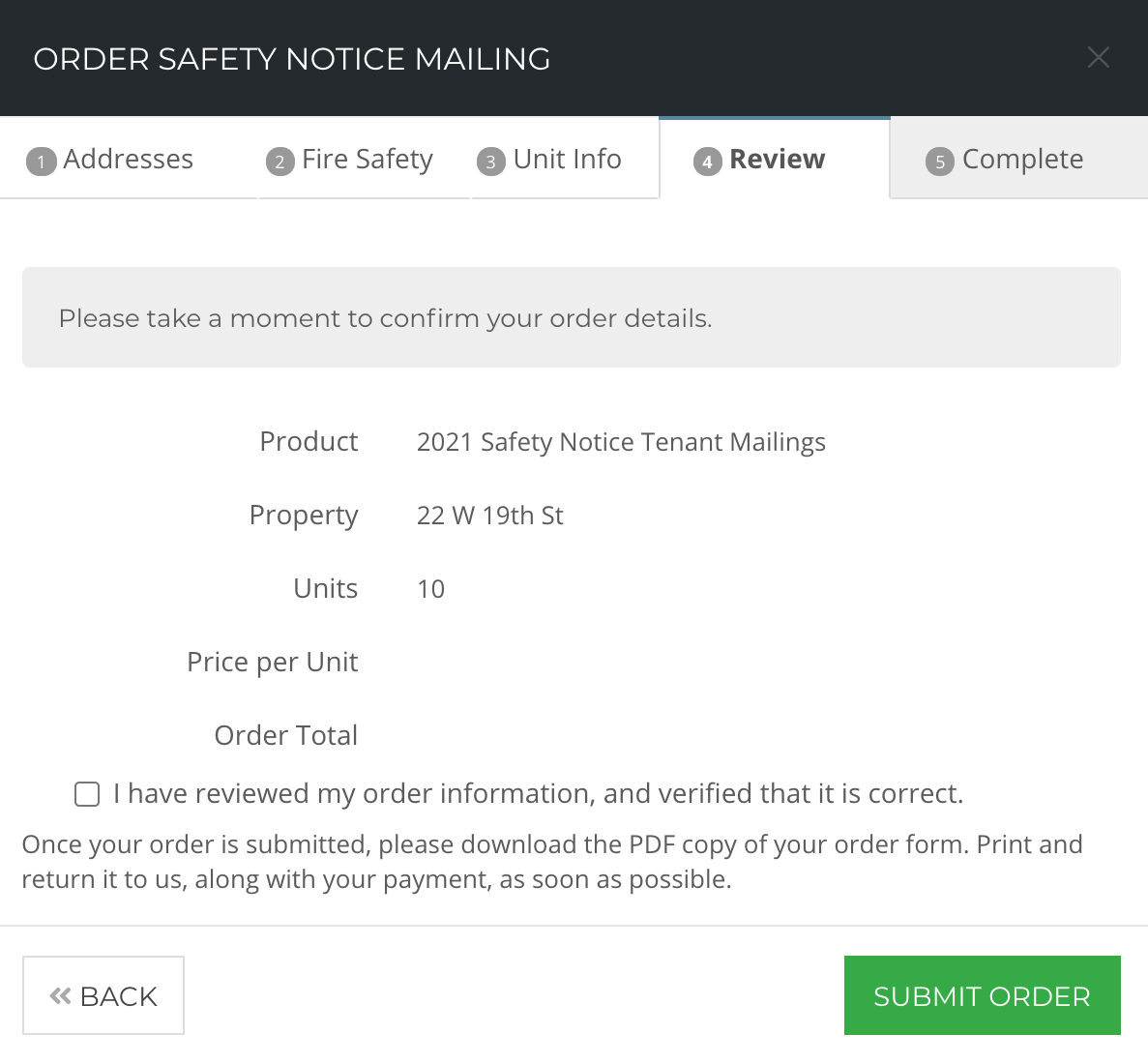This screenshot has width=1148, height=1064.
Task: Click the step 1 number badge
Action: click(41, 162)
